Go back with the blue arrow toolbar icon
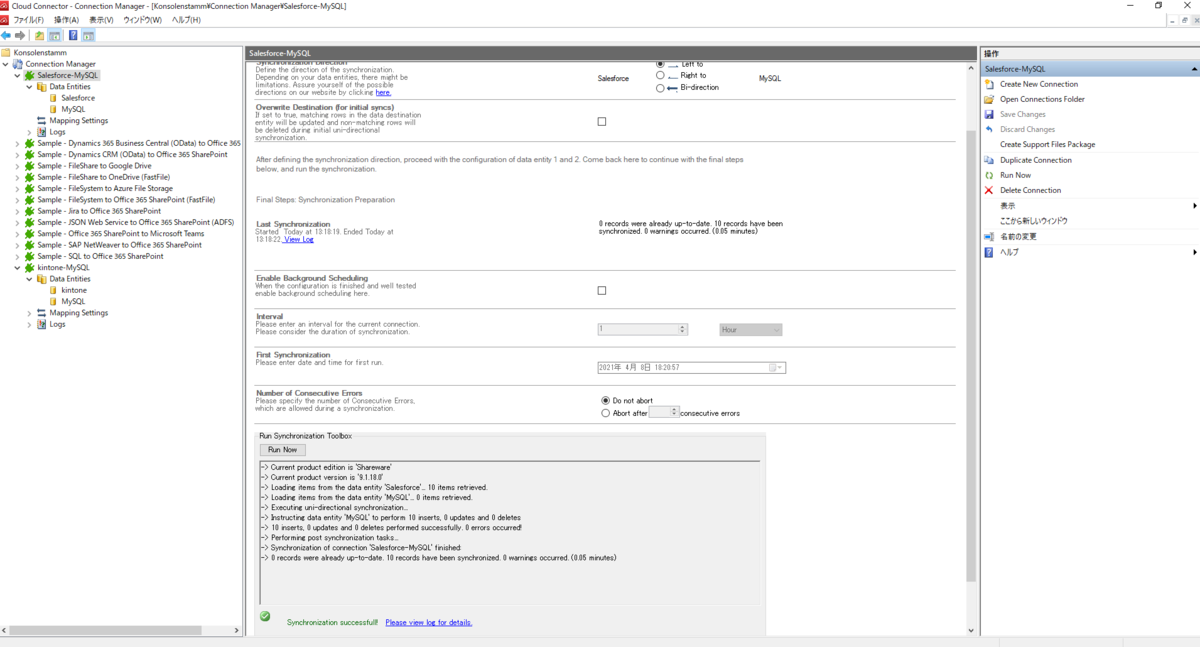The width and height of the screenshot is (1200, 647). coord(6,36)
